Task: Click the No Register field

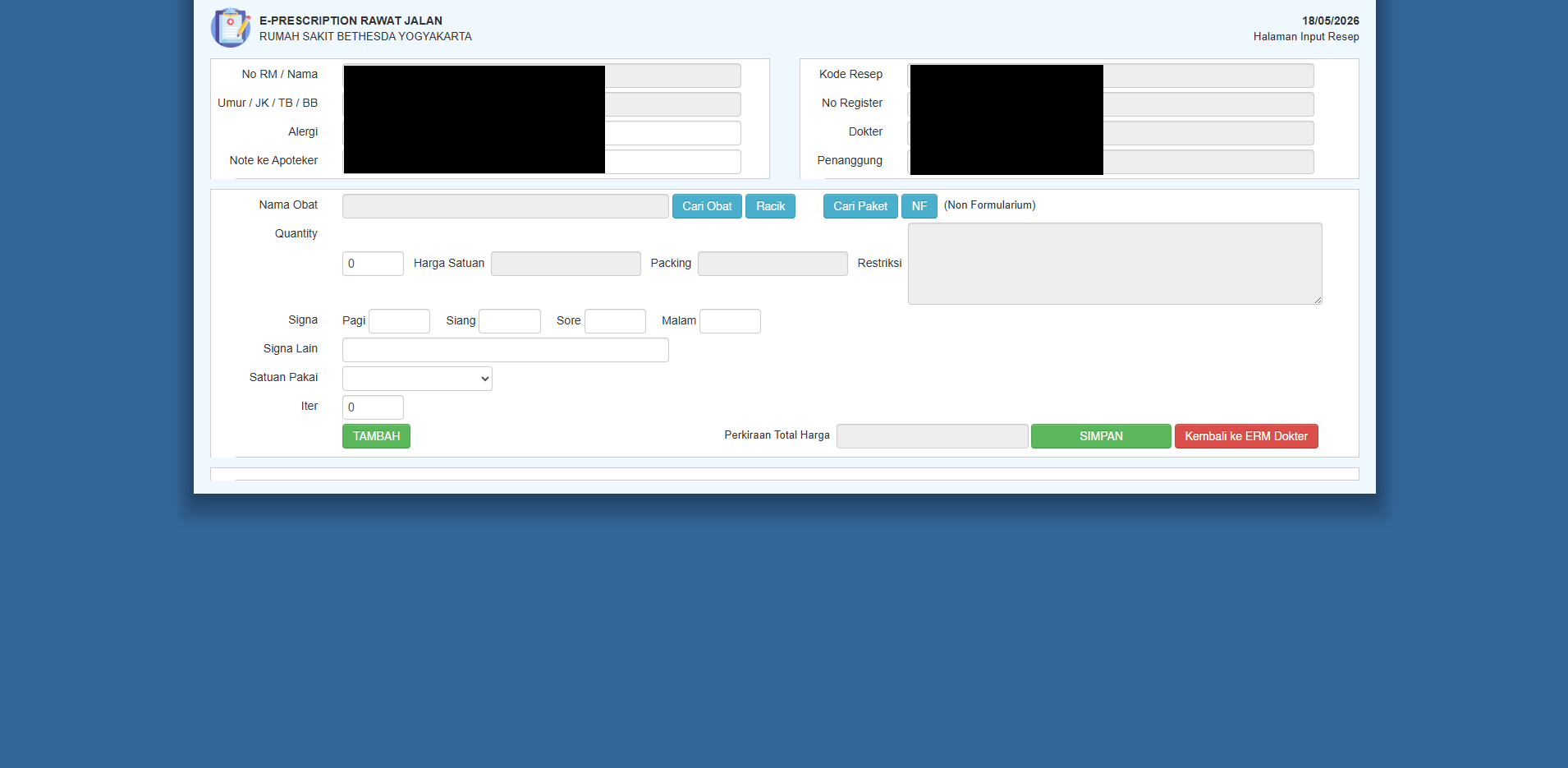Action: [1111, 104]
